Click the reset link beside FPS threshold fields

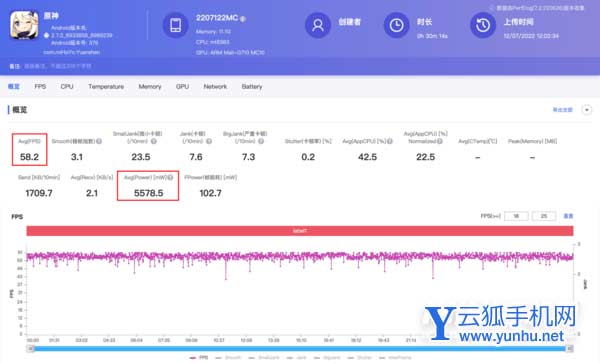(x=568, y=216)
